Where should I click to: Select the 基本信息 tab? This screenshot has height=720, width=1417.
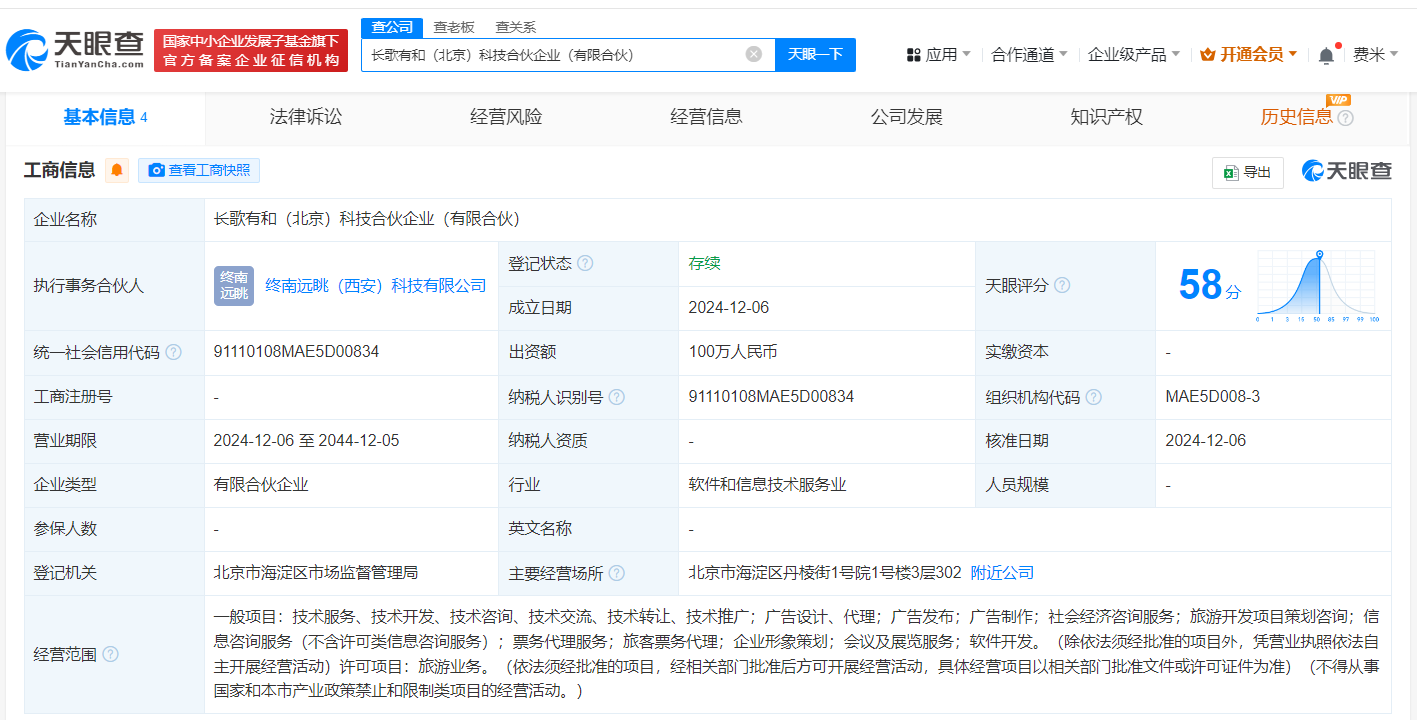tap(105, 118)
